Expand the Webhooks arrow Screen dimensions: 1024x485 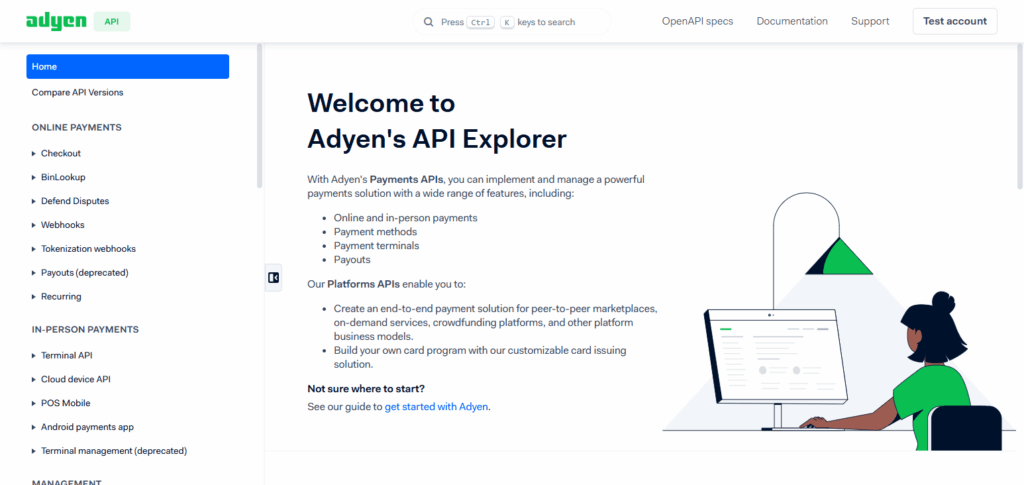(x=34, y=225)
